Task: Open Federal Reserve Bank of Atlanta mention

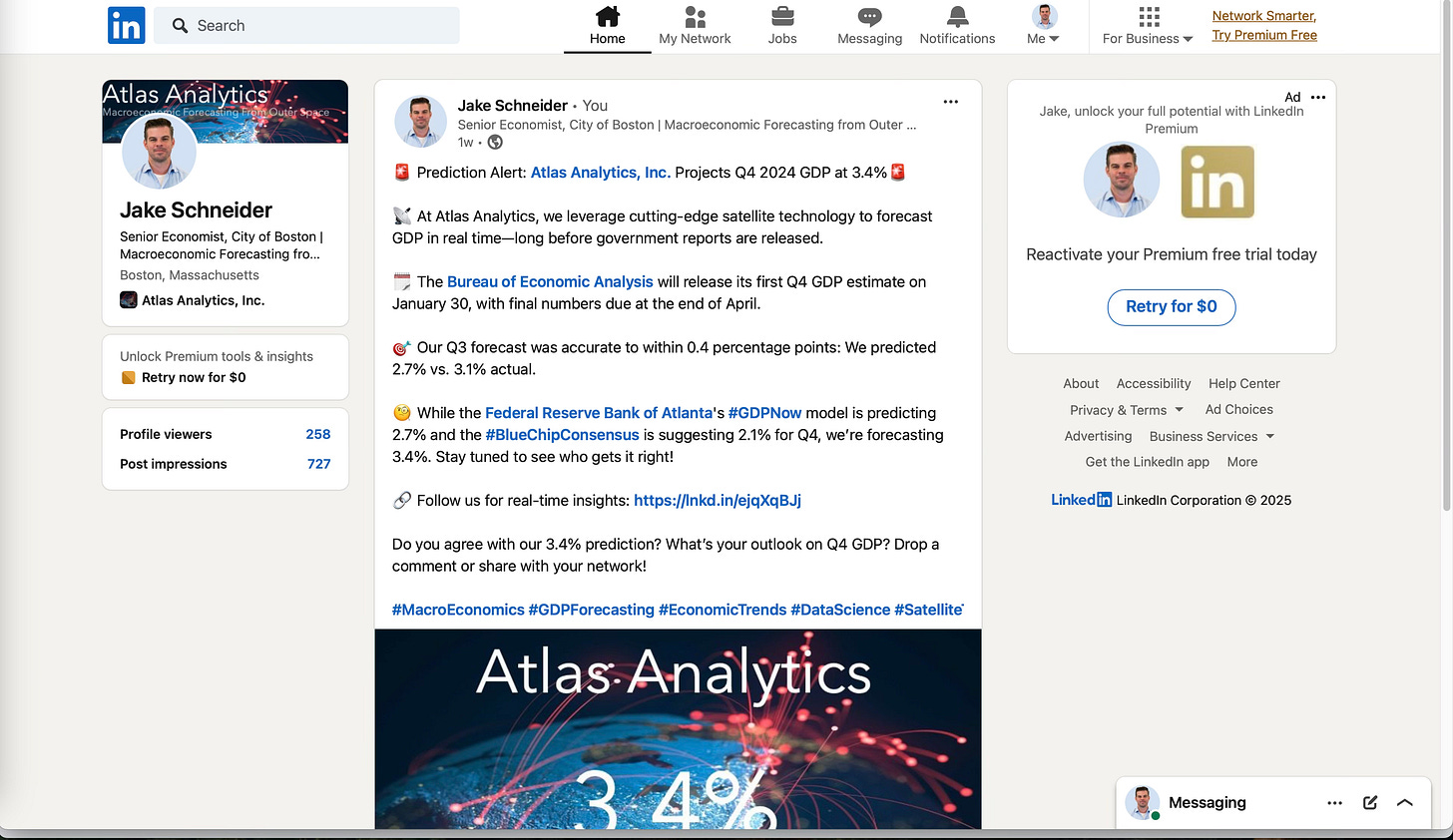Action: 599,413
